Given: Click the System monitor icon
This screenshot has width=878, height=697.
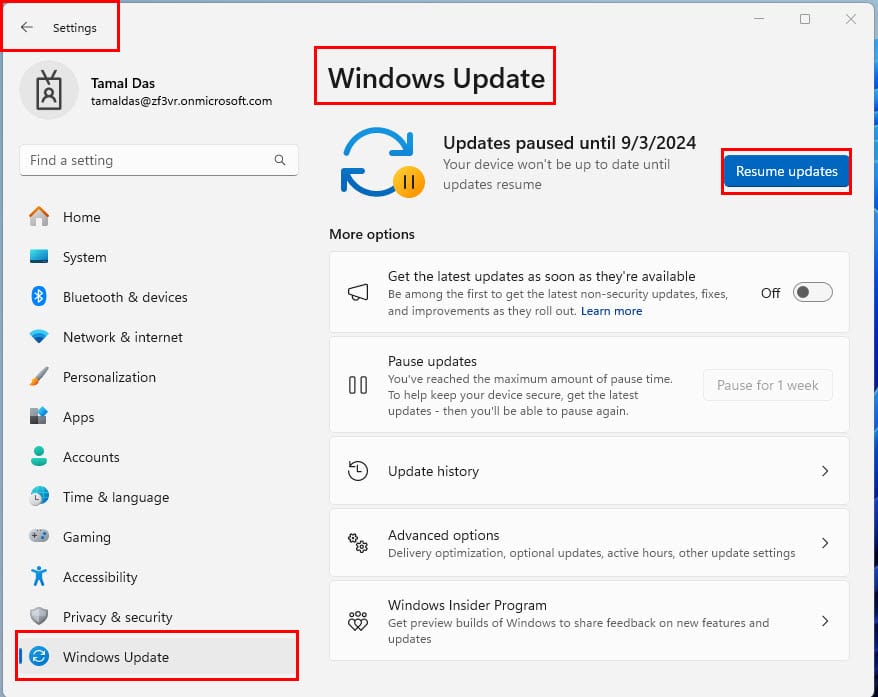Looking at the screenshot, I should [x=39, y=256].
